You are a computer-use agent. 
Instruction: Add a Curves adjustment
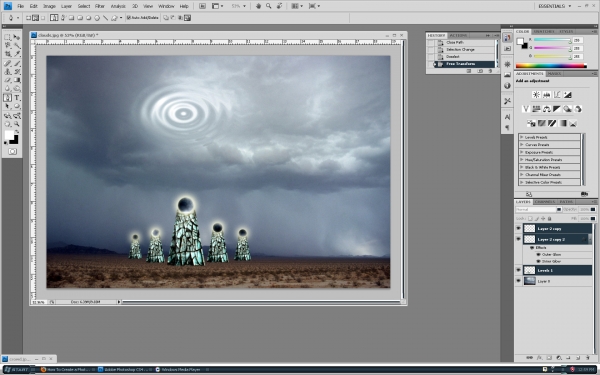tap(557, 95)
